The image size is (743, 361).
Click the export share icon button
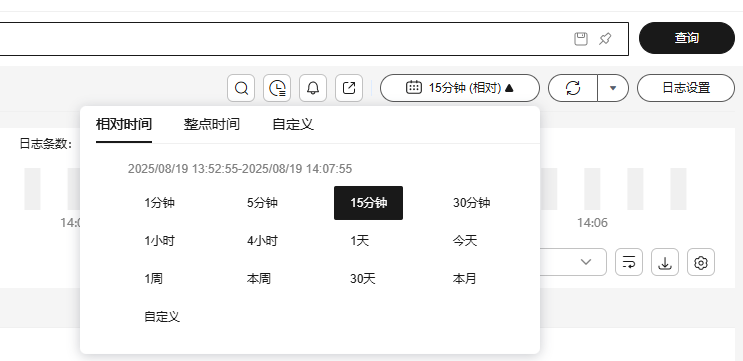tap(349, 88)
